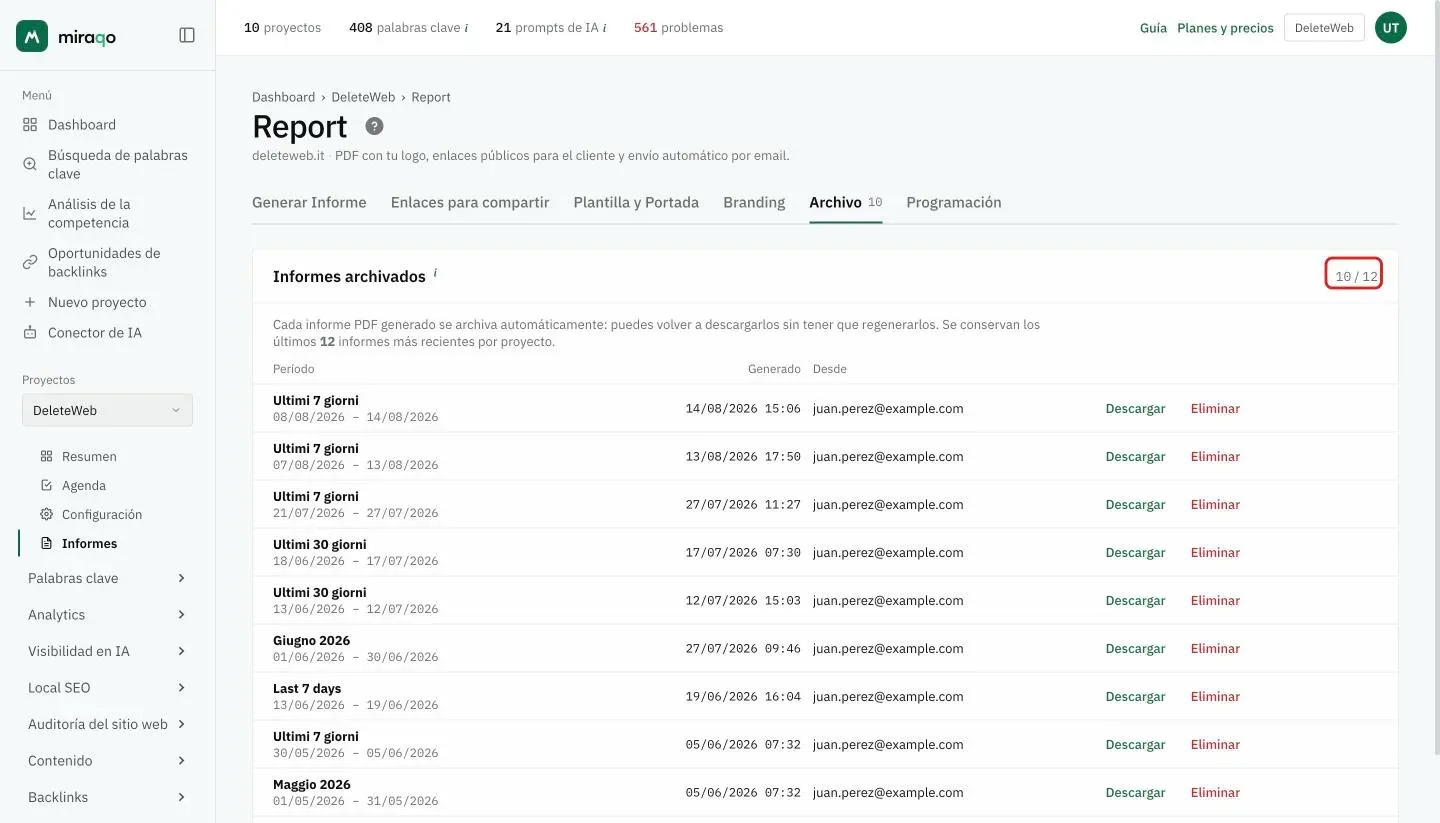
Task: Click the Configuración gear icon
Action: coord(46,514)
